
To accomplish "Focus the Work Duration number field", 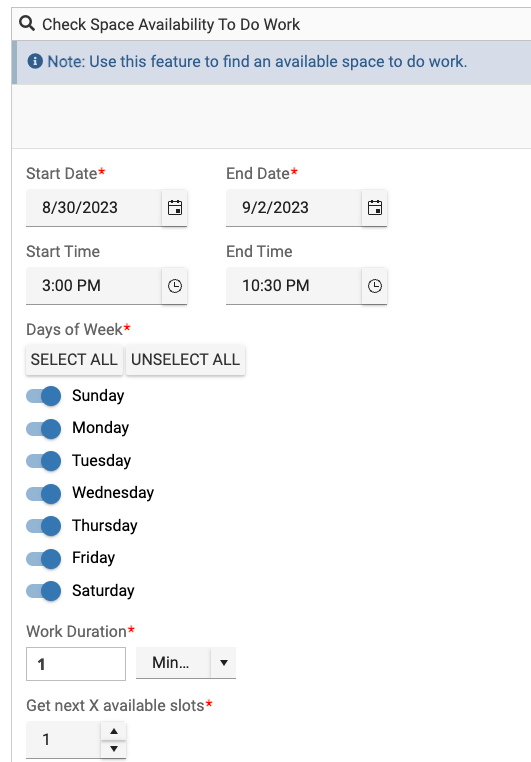I will coord(76,664).
